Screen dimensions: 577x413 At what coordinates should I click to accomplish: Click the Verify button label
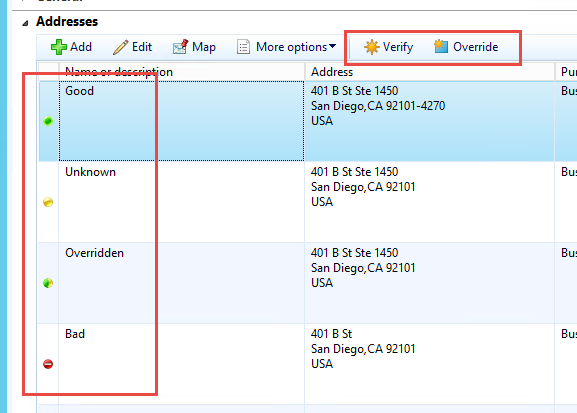[398, 47]
